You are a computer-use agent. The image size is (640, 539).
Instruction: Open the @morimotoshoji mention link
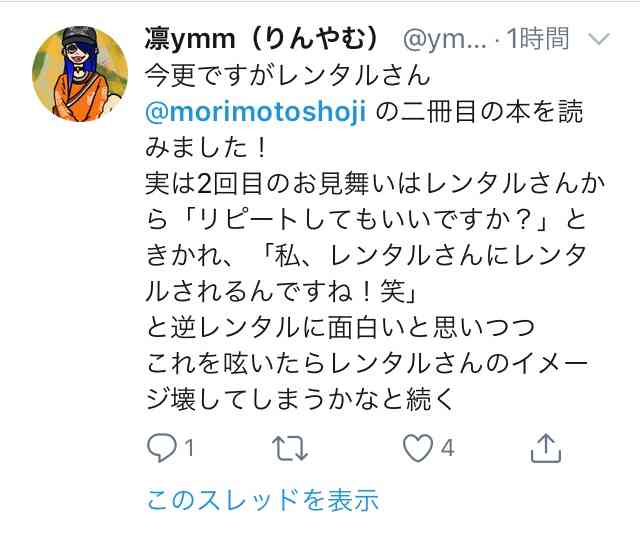pos(256,111)
